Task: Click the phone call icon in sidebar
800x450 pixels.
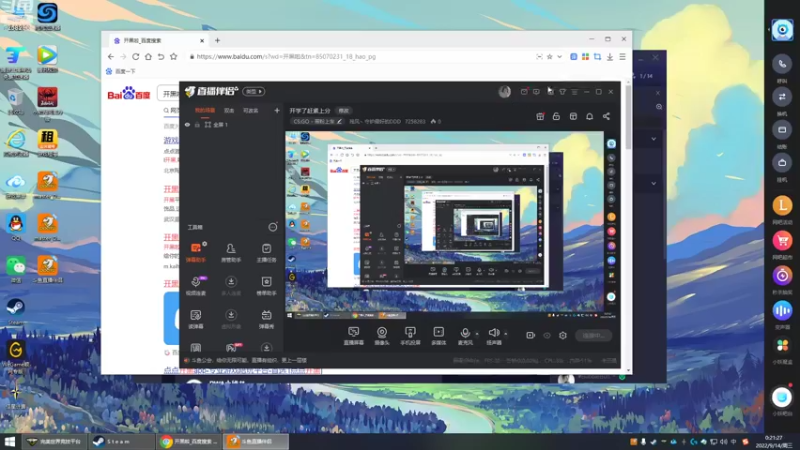Action: pyautogui.click(x=782, y=64)
